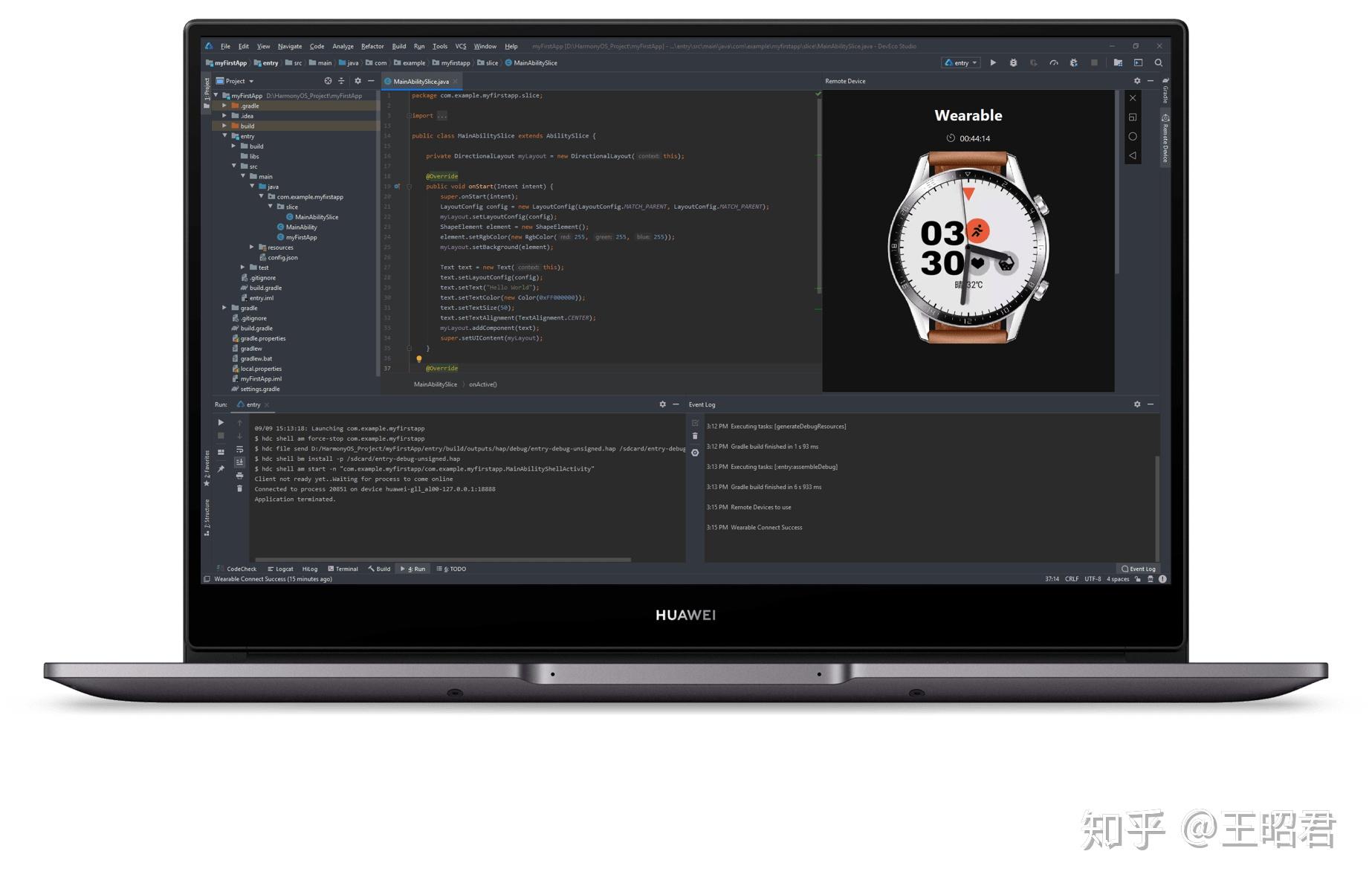
Task: Pin the Run tab with the pin icon
Action: (221, 468)
